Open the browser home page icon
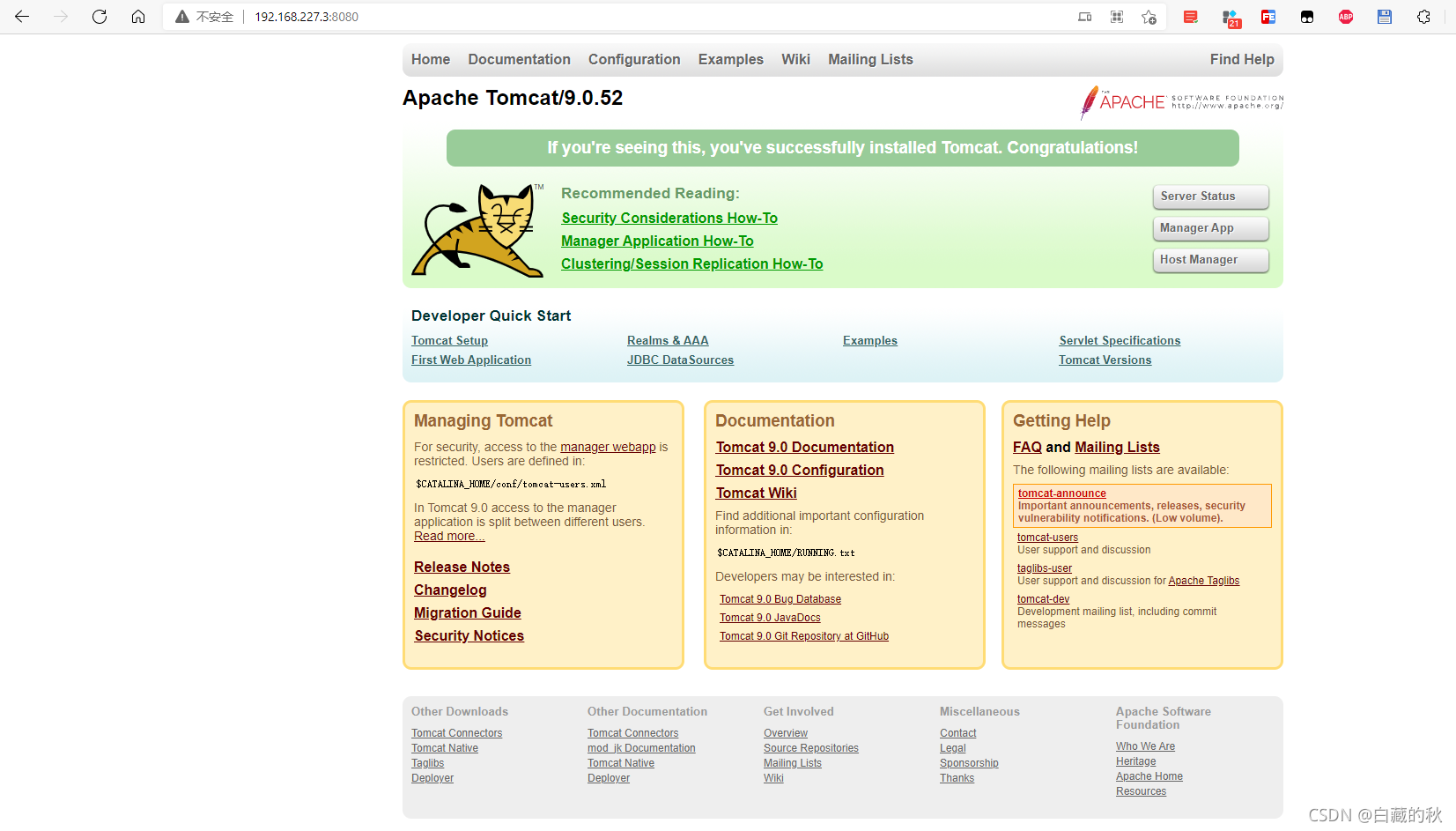 tap(138, 17)
